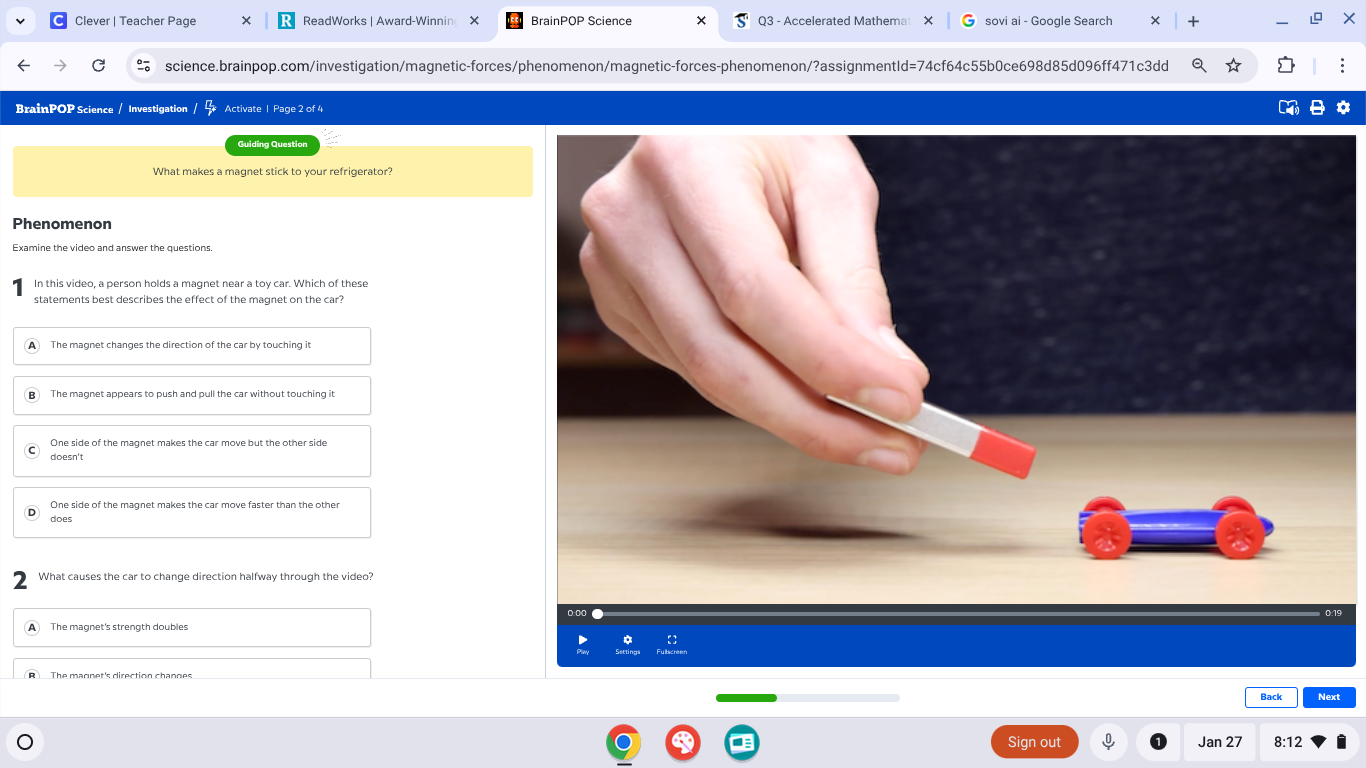
Task: Choose option B about push and pull
Action: [192, 395]
